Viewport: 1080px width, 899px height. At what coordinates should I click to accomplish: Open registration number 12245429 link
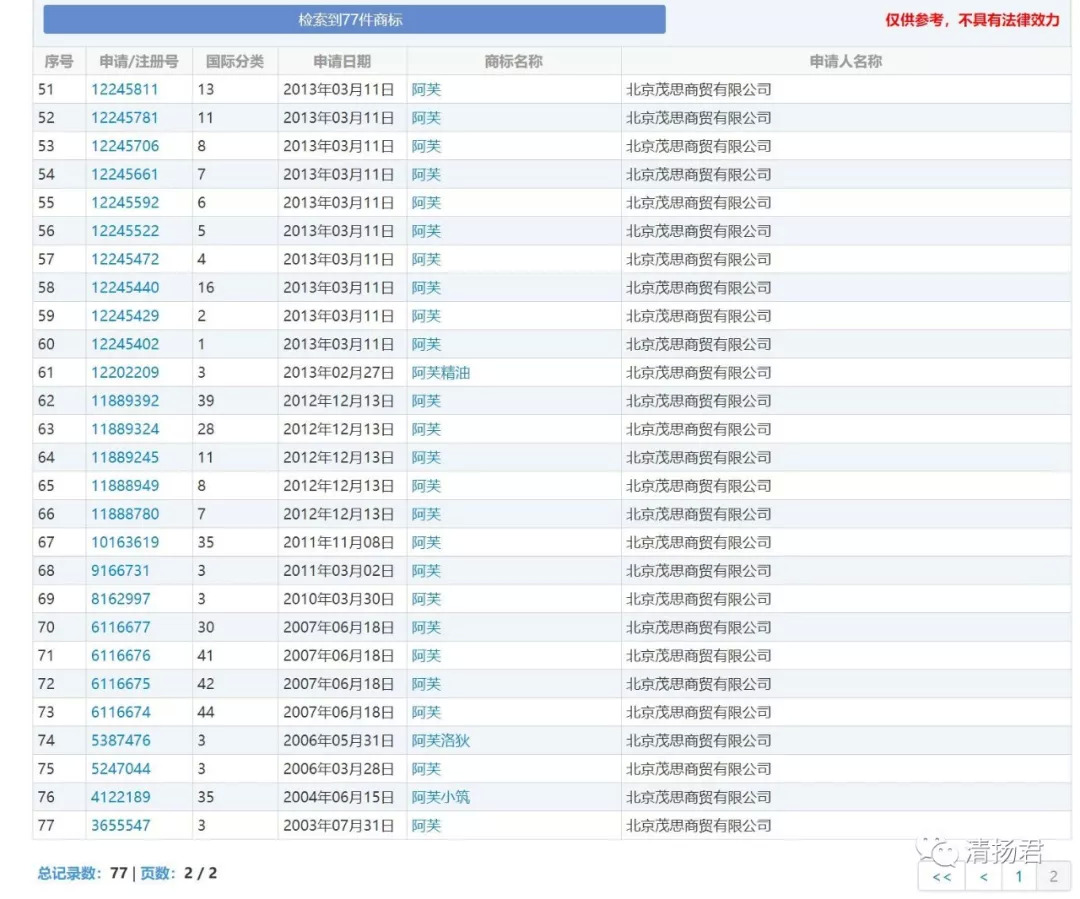click(125, 316)
